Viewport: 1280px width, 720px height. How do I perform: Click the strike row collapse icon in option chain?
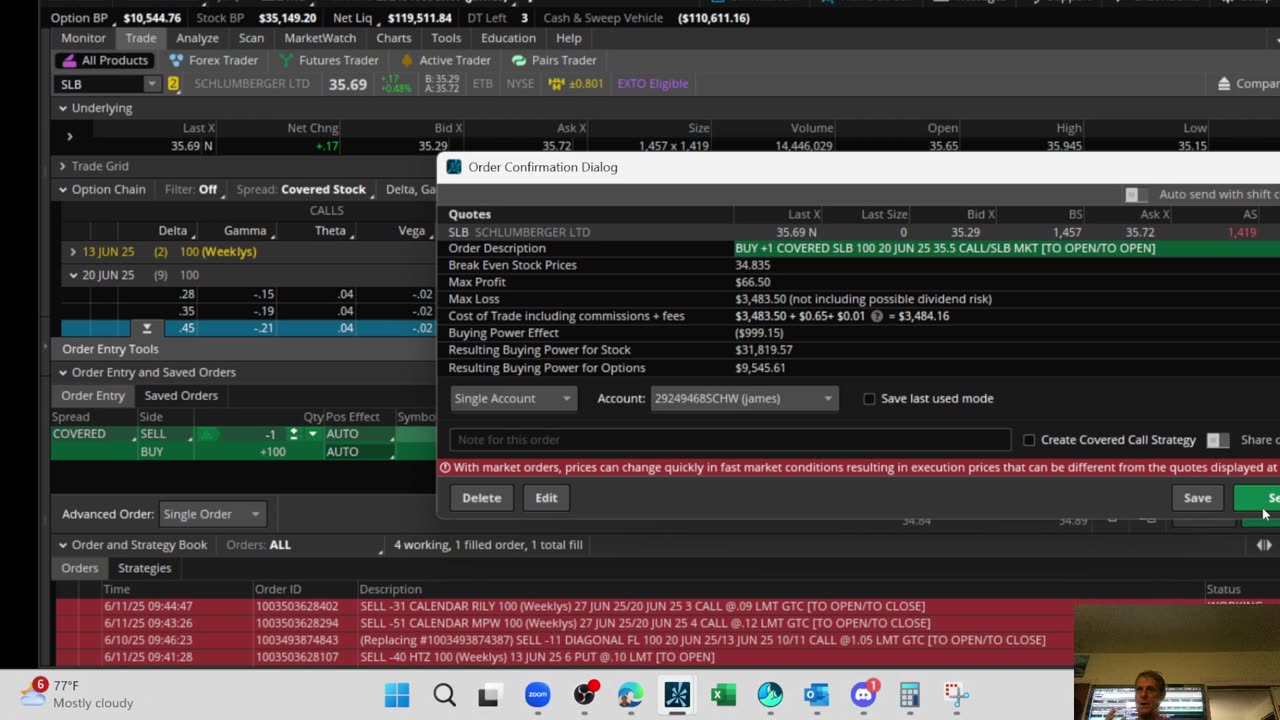tap(146, 328)
